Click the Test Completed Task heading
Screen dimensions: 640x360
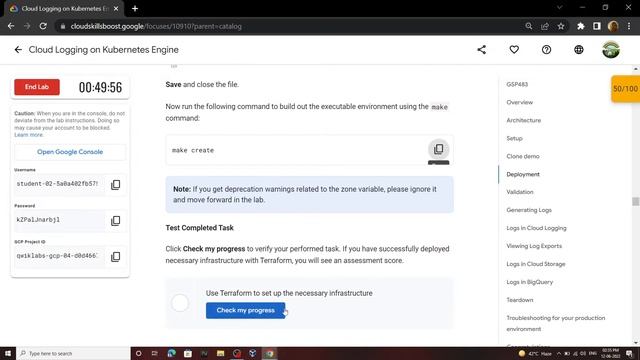[200, 228]
